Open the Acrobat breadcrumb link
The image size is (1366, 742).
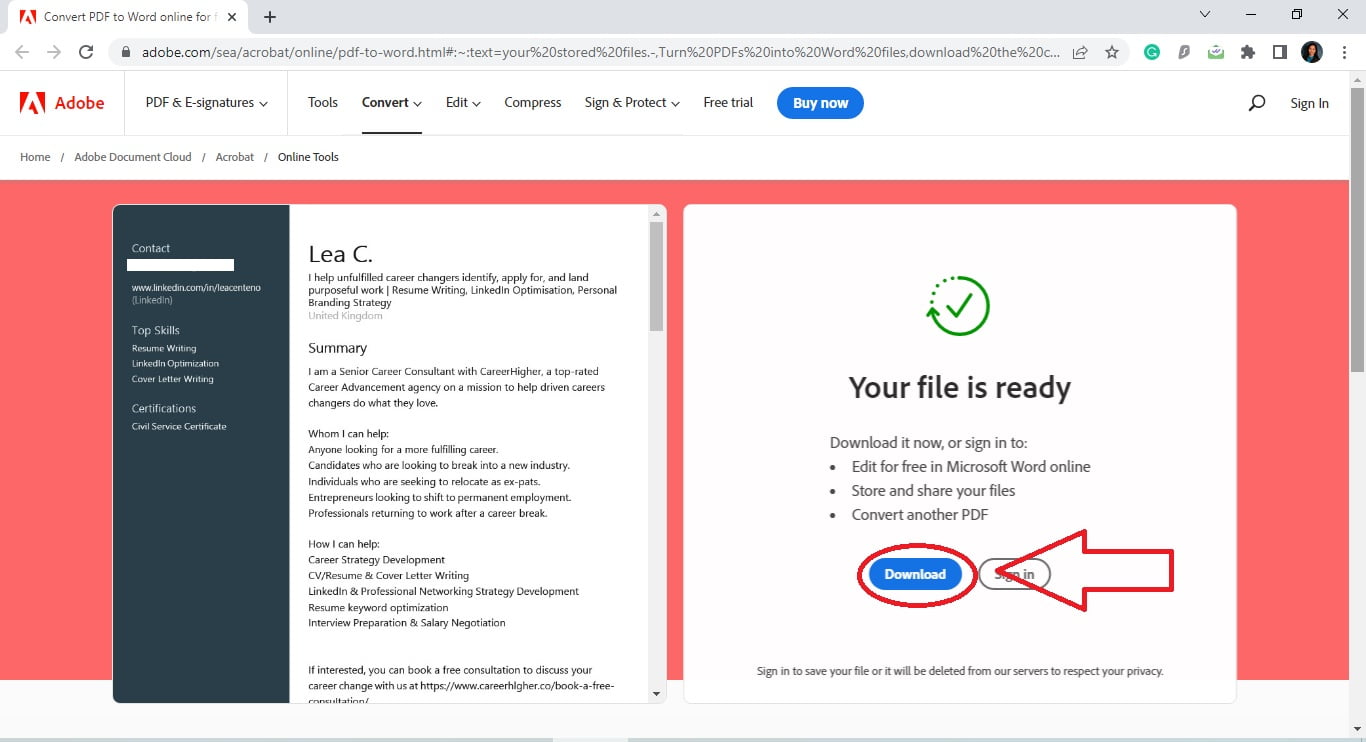[235, 157]
